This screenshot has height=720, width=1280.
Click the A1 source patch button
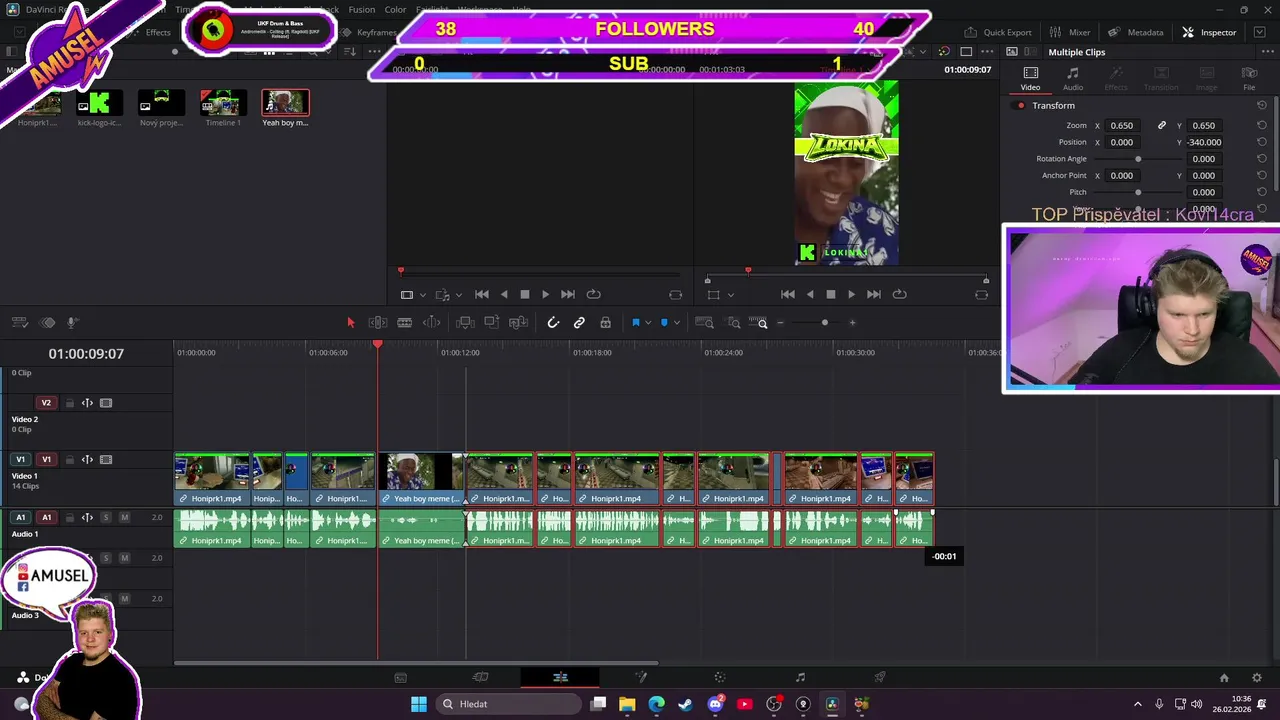point(20,518)
